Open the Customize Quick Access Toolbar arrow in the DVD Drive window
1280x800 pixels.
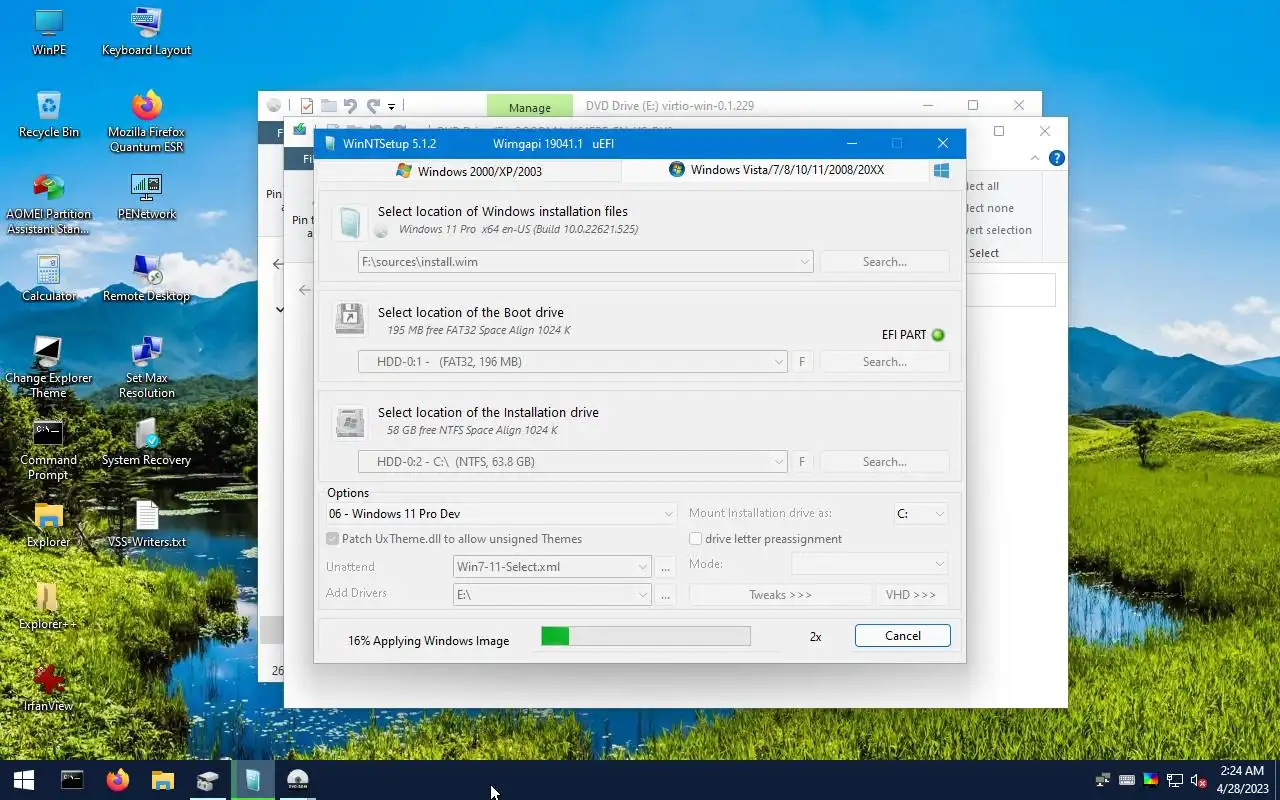click(x=391, y=106)
